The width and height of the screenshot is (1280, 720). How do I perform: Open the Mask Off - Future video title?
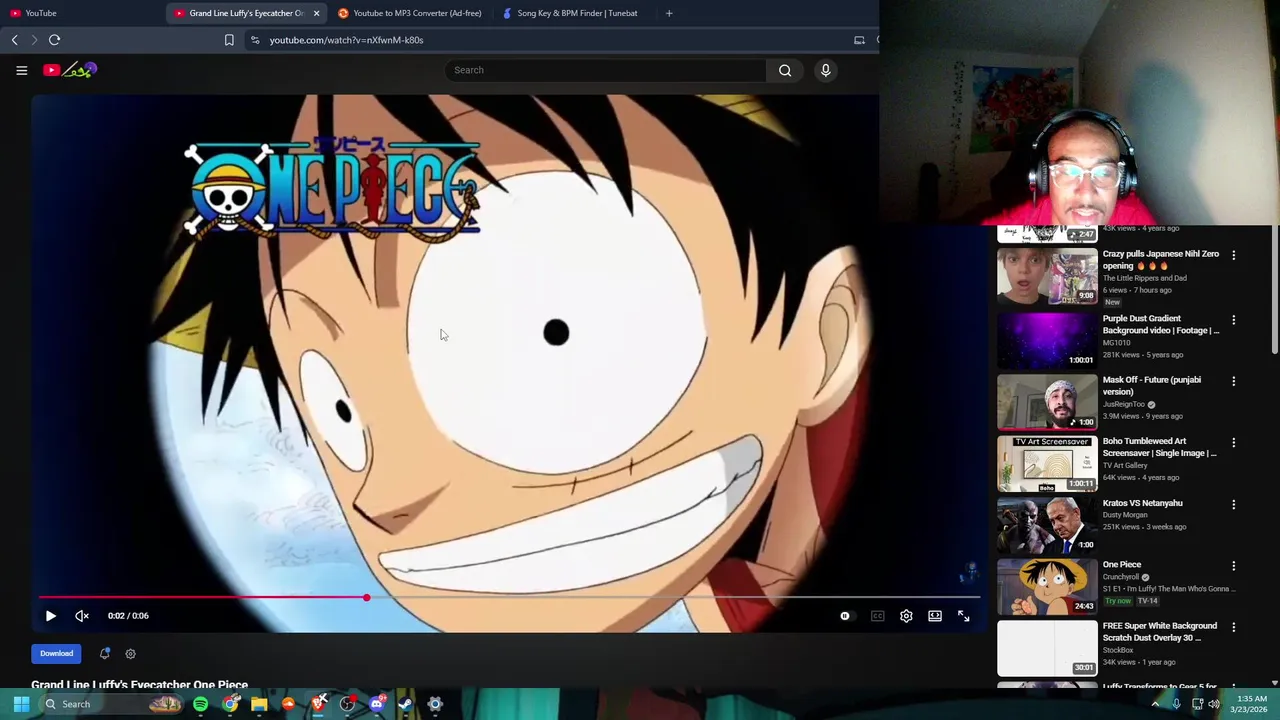point(1152,385)
